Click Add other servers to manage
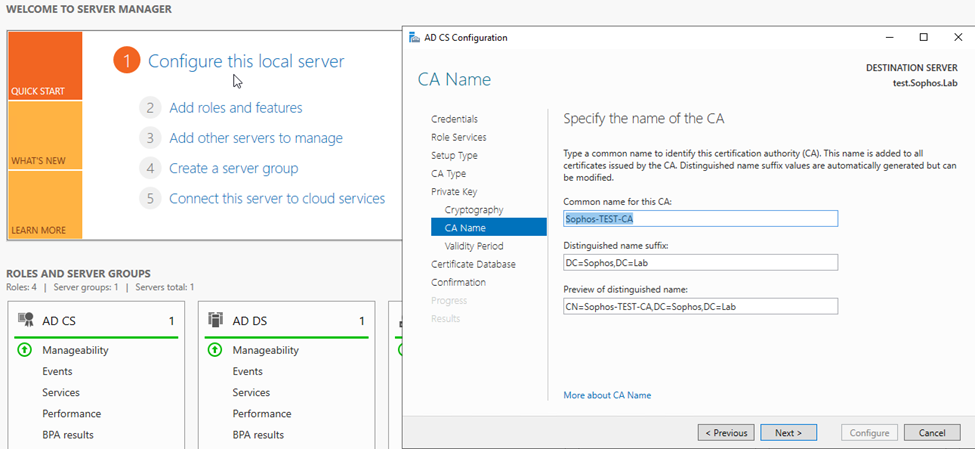The image size is (975, 449). (x=255, y=138)
